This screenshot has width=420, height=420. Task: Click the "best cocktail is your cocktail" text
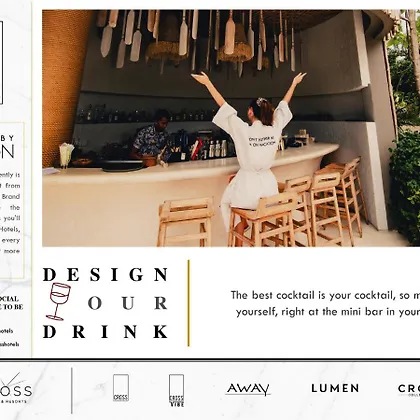tap(325, 303)
